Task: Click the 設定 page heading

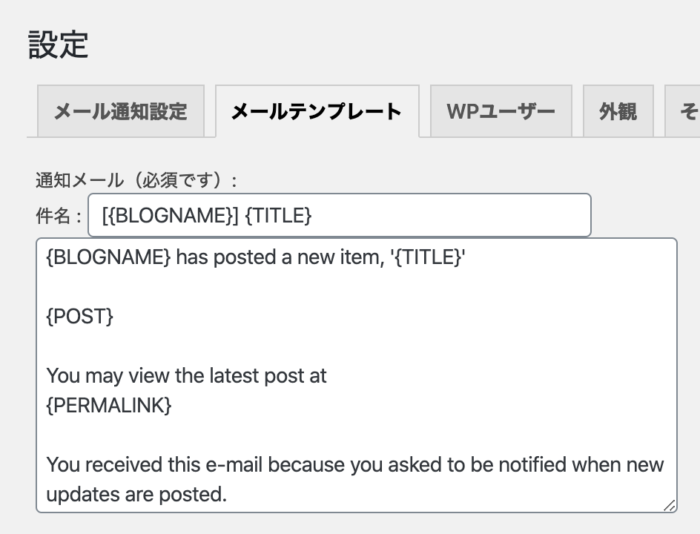Action: [x=58, y=44]
